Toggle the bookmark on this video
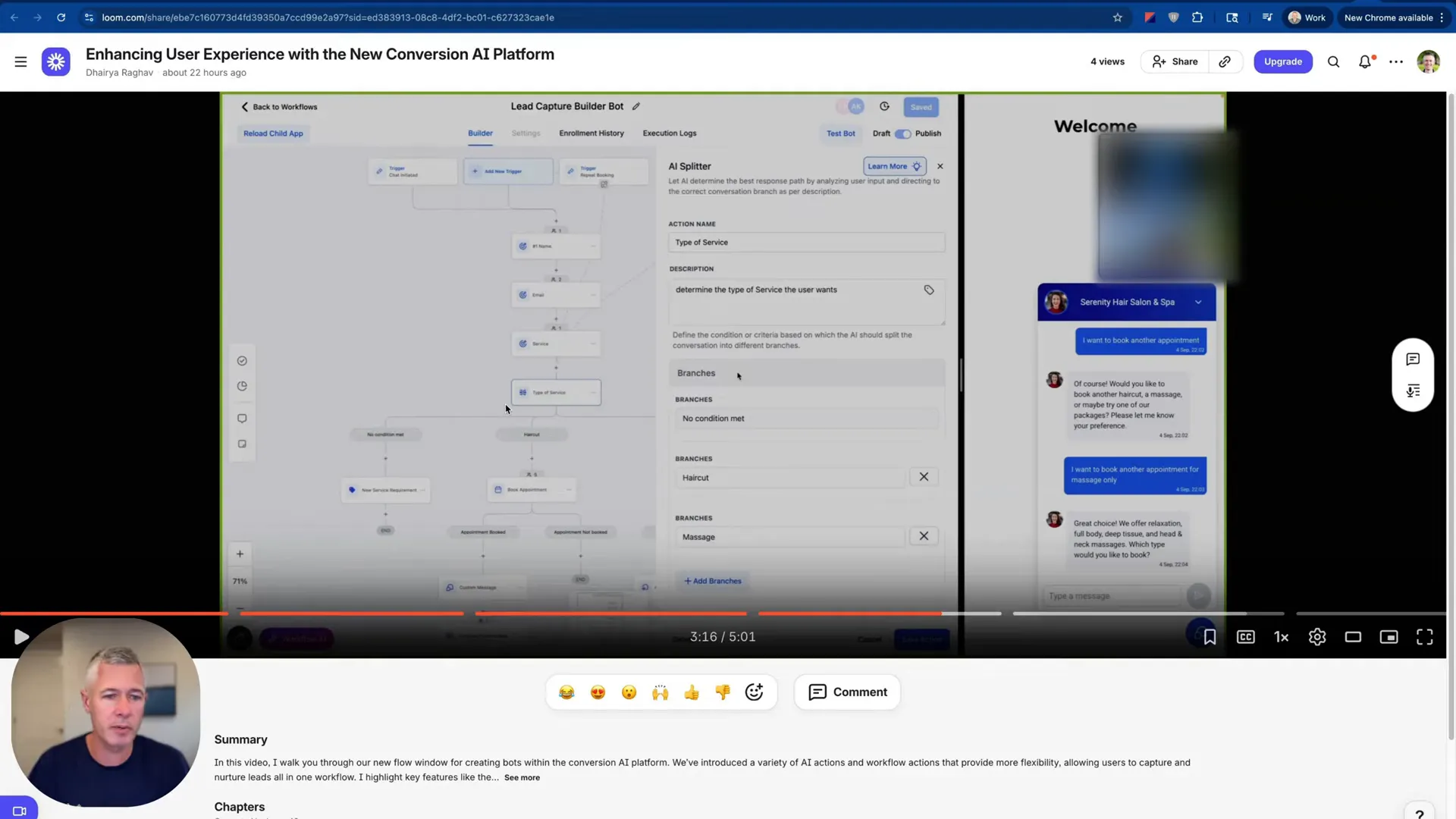Screen dimensions: 1456x819 (x=1210, y=637)
